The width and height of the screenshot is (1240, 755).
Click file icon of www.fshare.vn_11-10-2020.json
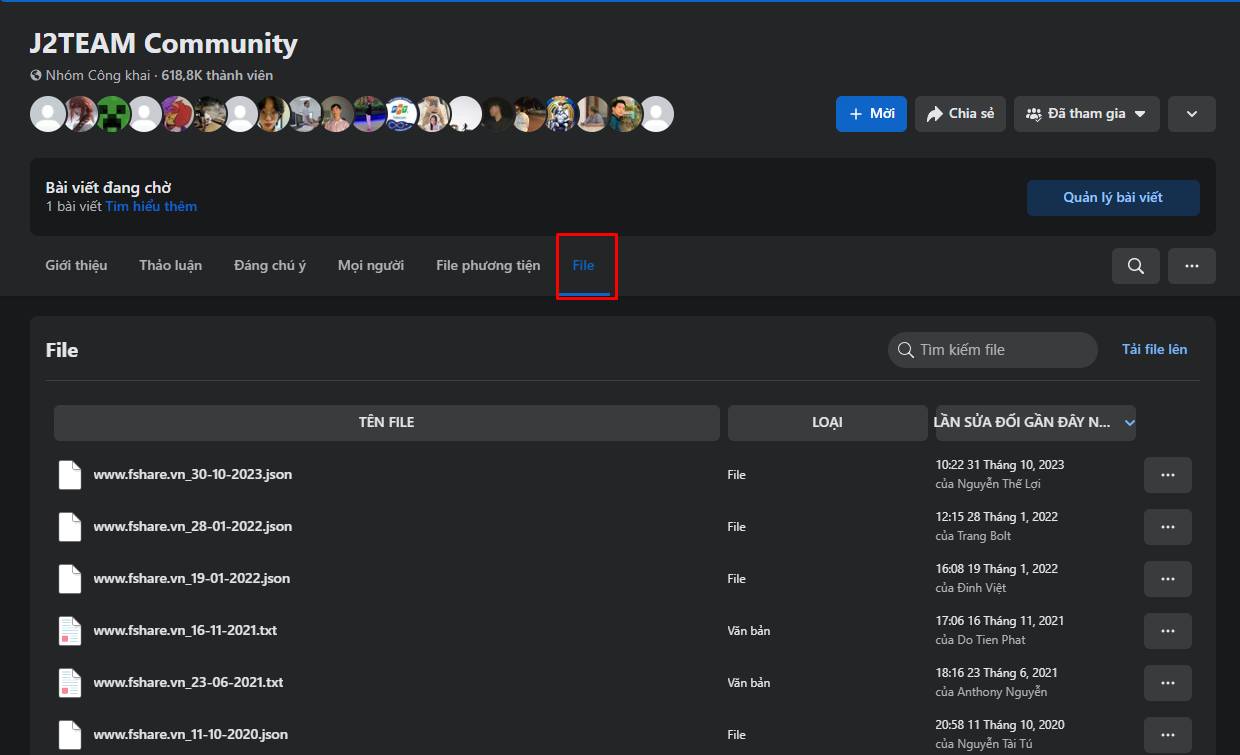tap(70, 735)
